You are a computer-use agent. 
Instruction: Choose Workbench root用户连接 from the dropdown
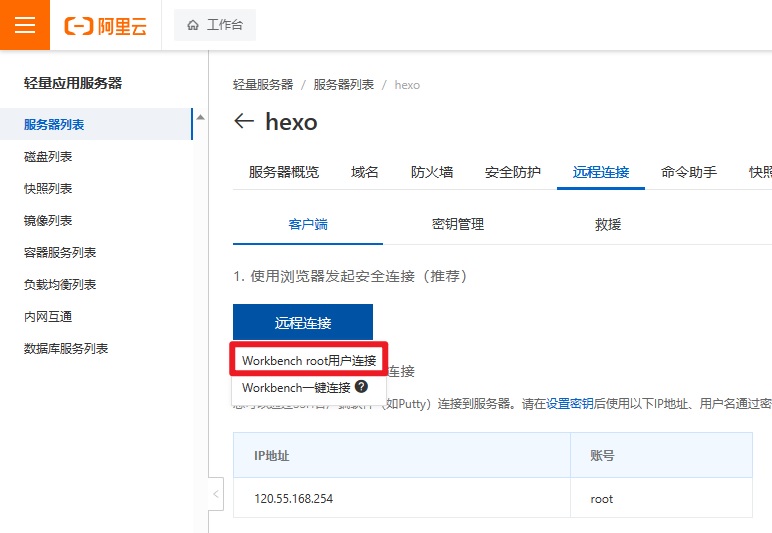pos(309,360)
